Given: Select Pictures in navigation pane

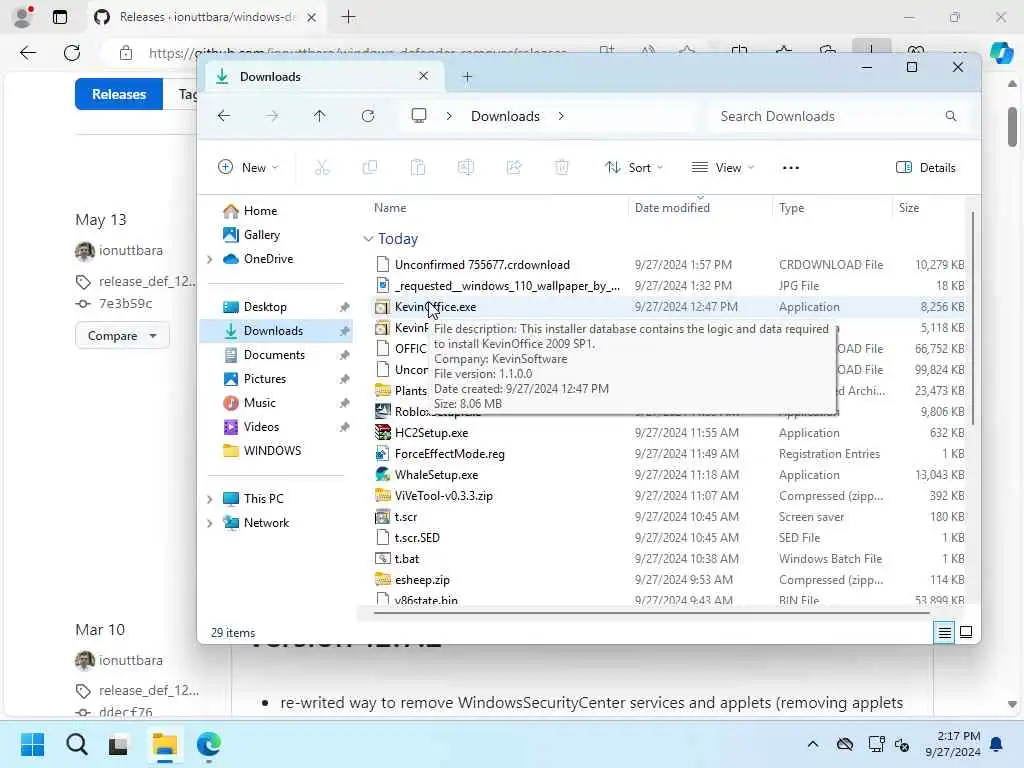Looking at the screenshot, I should coord(264,379).
